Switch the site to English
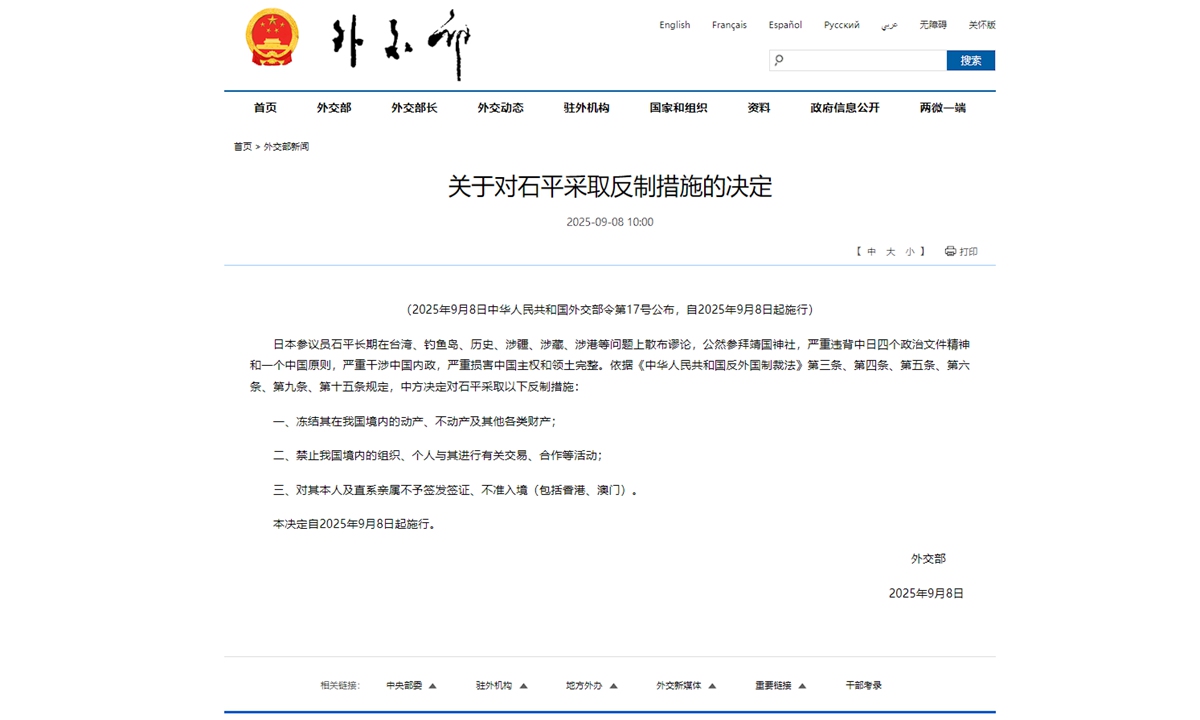This screenshot has height=720, width=1200. tap(674, 24)
